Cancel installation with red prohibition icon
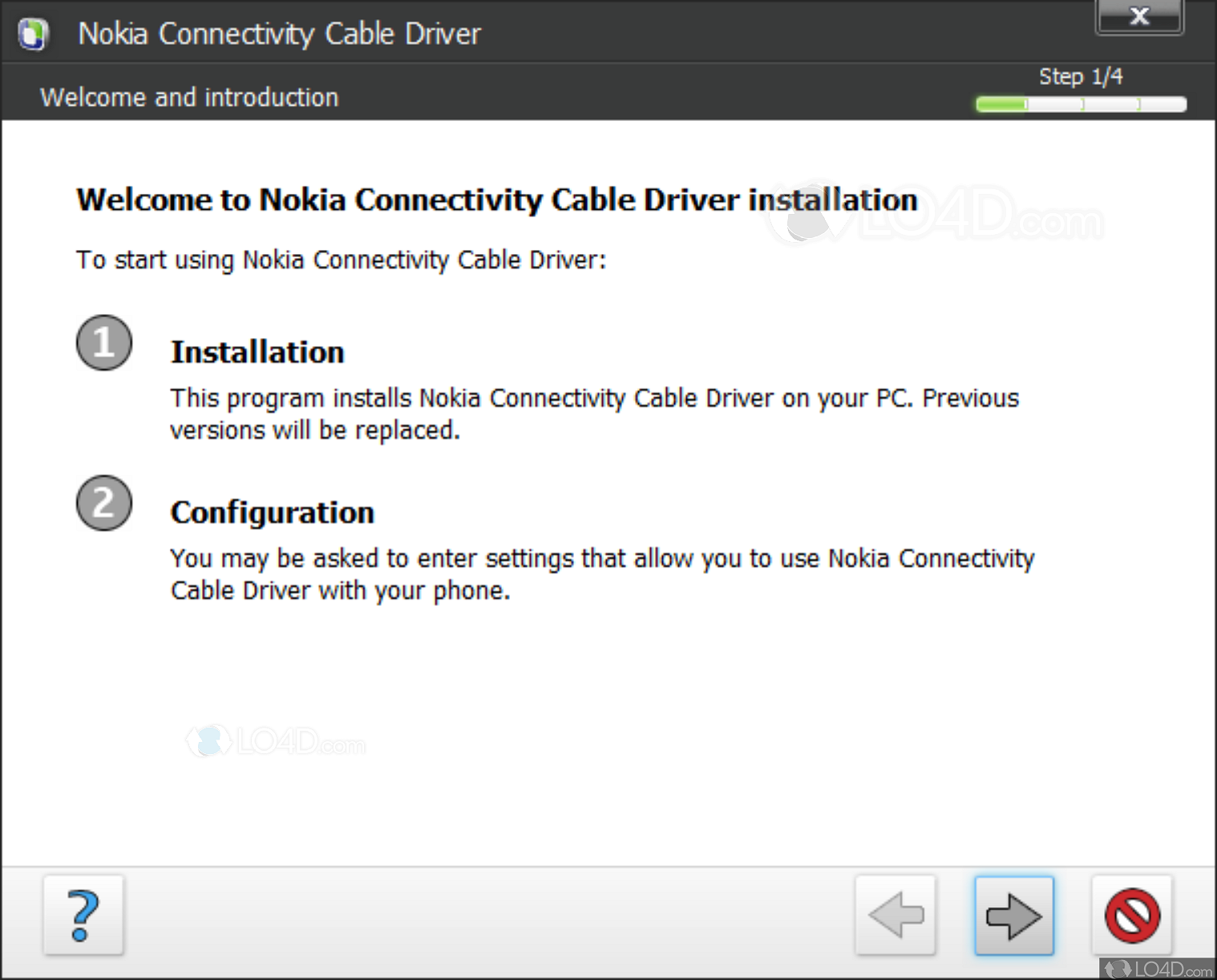1217x980 pixels. pyautogui.click(x=1131, y=915)
